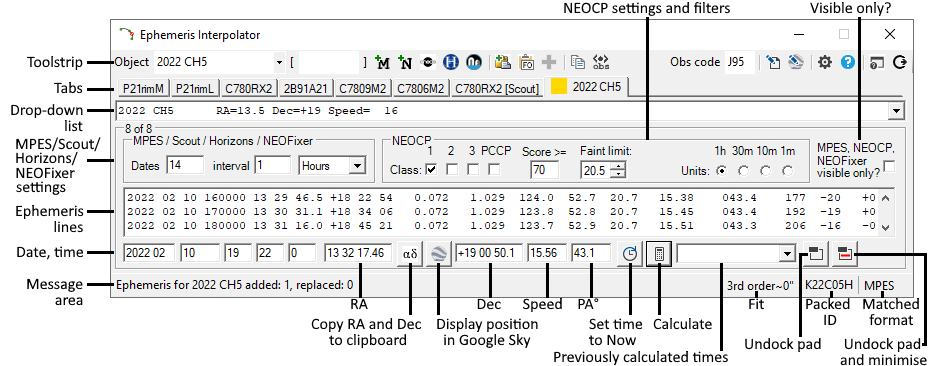Switch to the P21rimL tab
This screenshot has height=366, width=929.
point(195,89)
